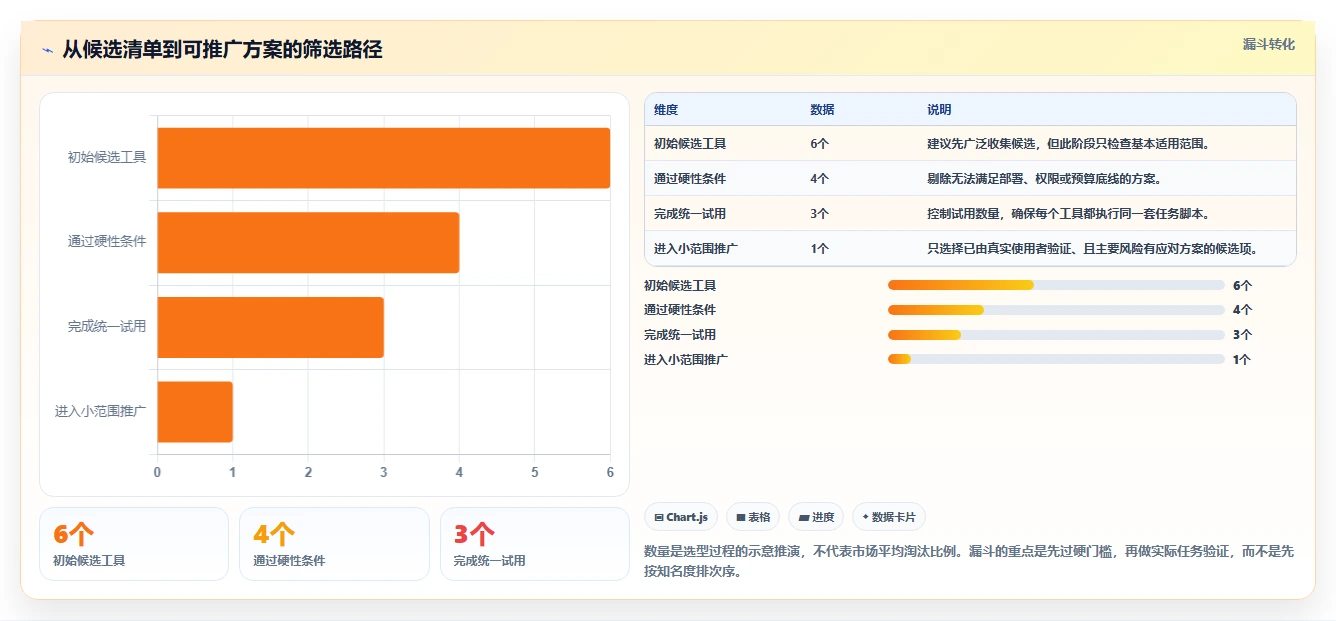Image resolution: width=1336 pixels, height=621 pixels.
Task: Click the 漏斗转化 tag in the header
Action: point(1268,44)
